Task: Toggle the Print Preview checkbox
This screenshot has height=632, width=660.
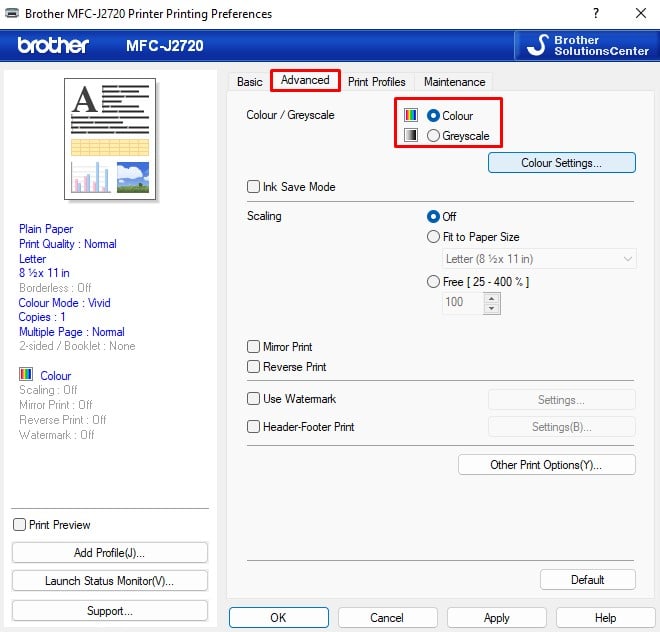Action: (19, 525)
